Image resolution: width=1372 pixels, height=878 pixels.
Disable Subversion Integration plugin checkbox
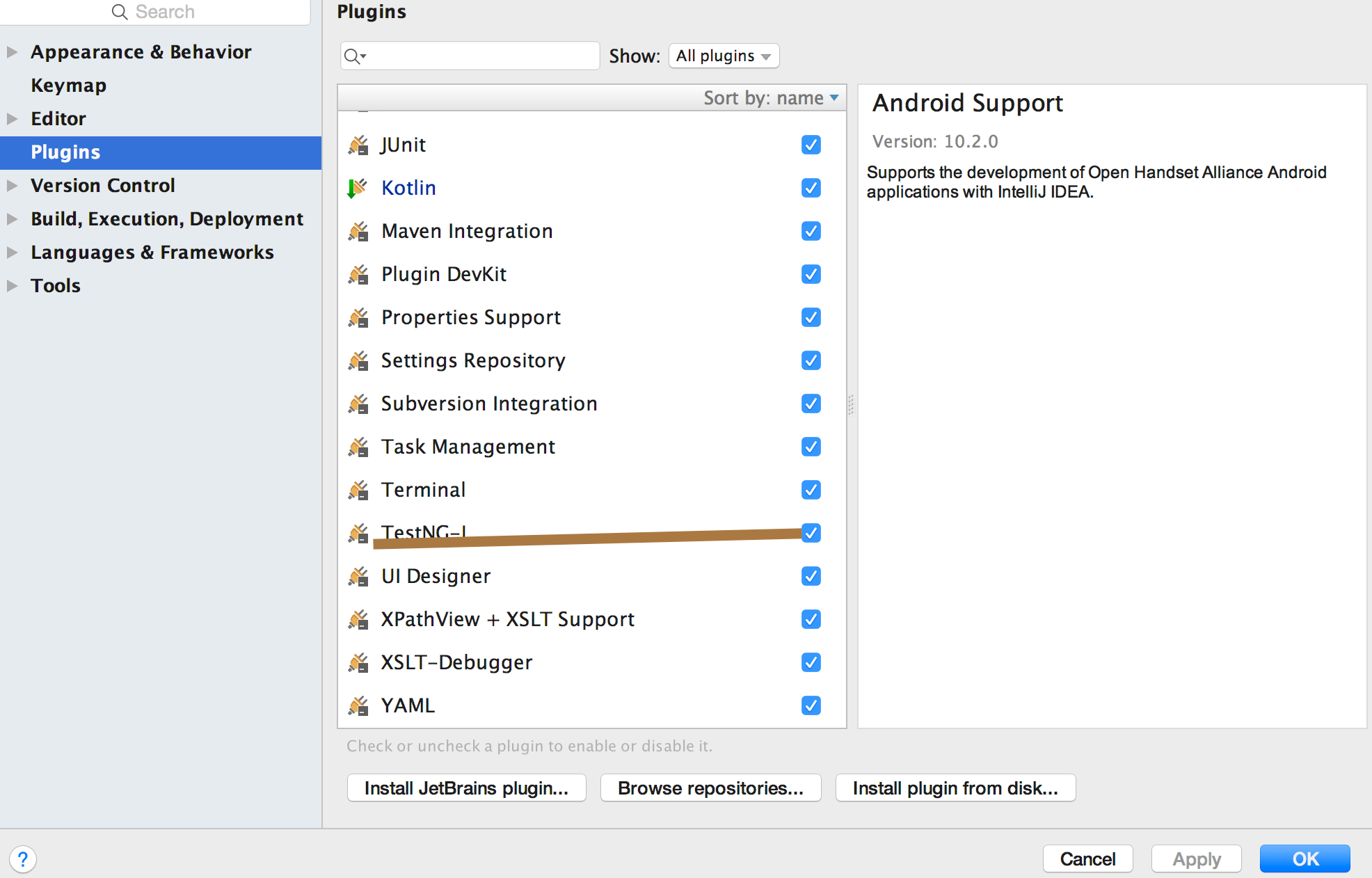pyautogui.click(x=811, y=404)
